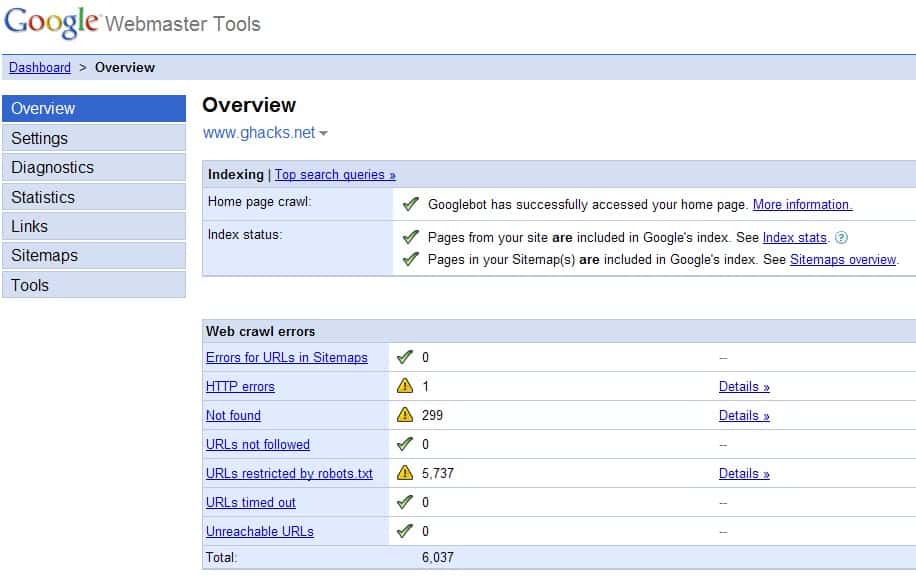Click the help question mark icon next to Index stats
The image size is (916, 583).
tap(841, 238)
